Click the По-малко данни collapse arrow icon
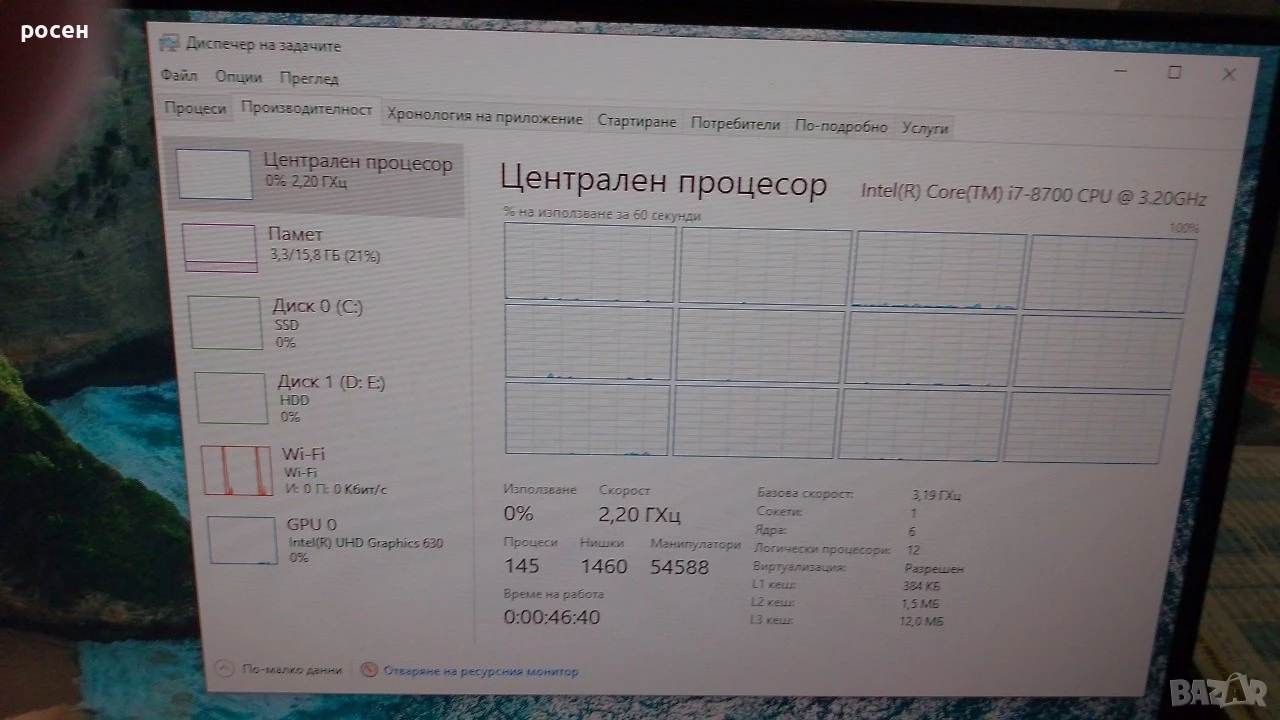 point(224,669)
